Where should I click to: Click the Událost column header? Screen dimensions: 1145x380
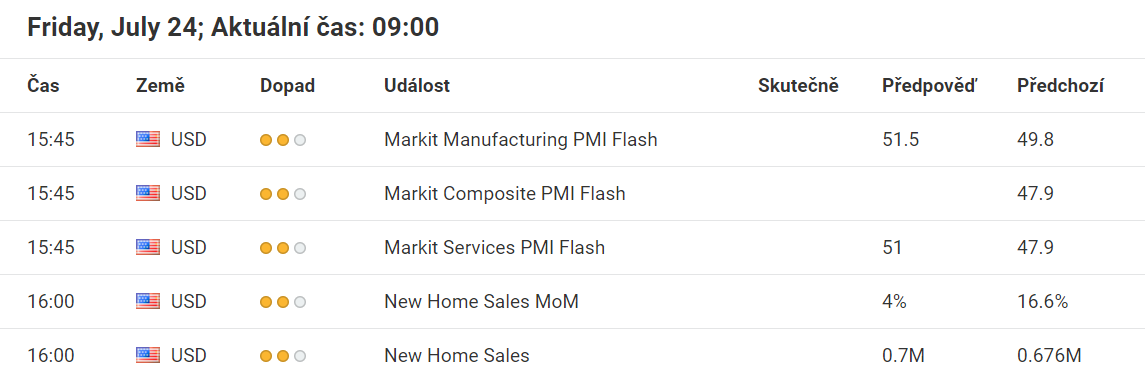click(x=417, y=86)
